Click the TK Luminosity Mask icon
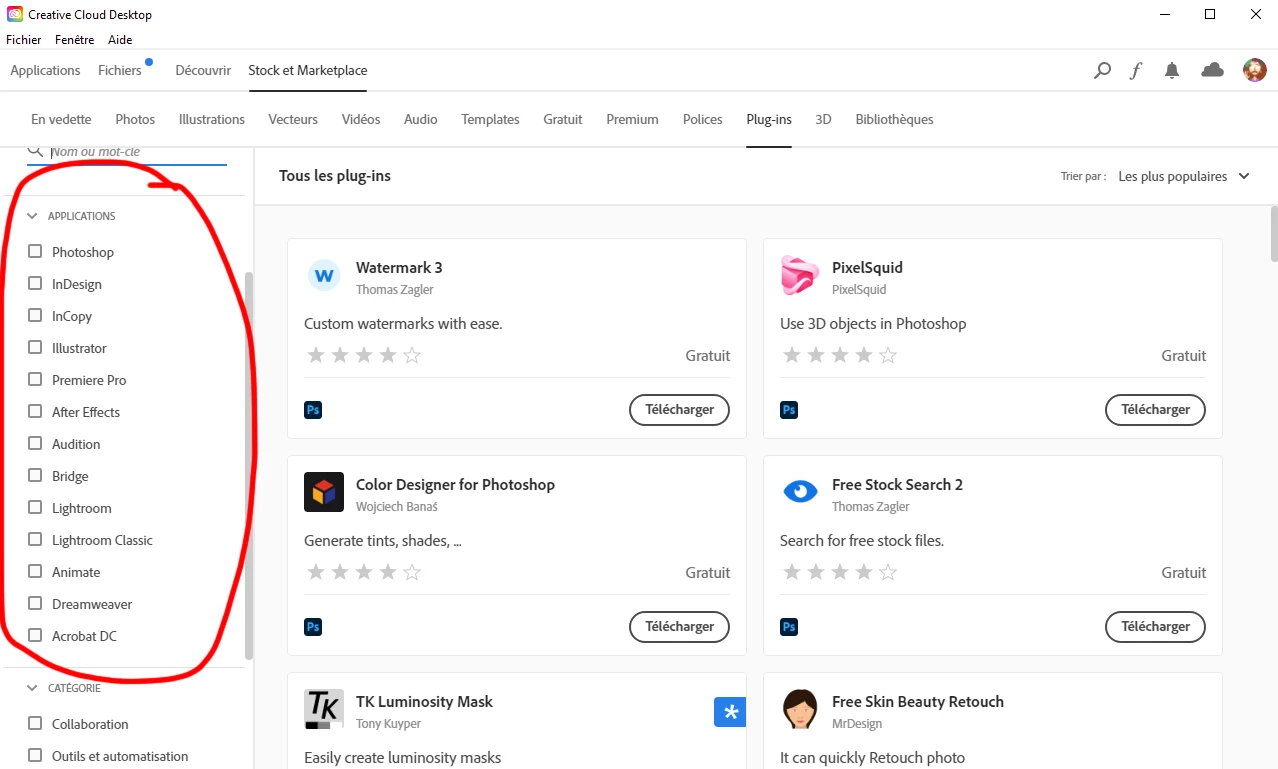This screenshot has height=769, width=1278. [324, 709]
